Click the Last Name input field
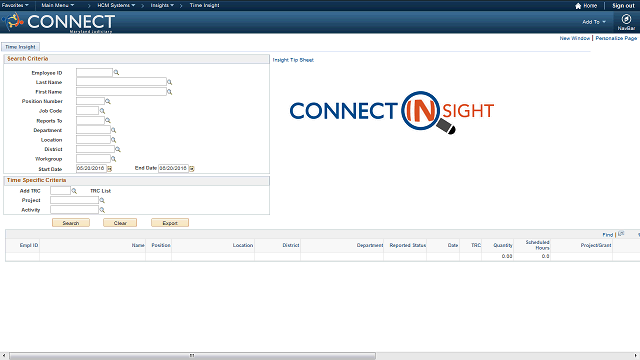 click(121, 82)
